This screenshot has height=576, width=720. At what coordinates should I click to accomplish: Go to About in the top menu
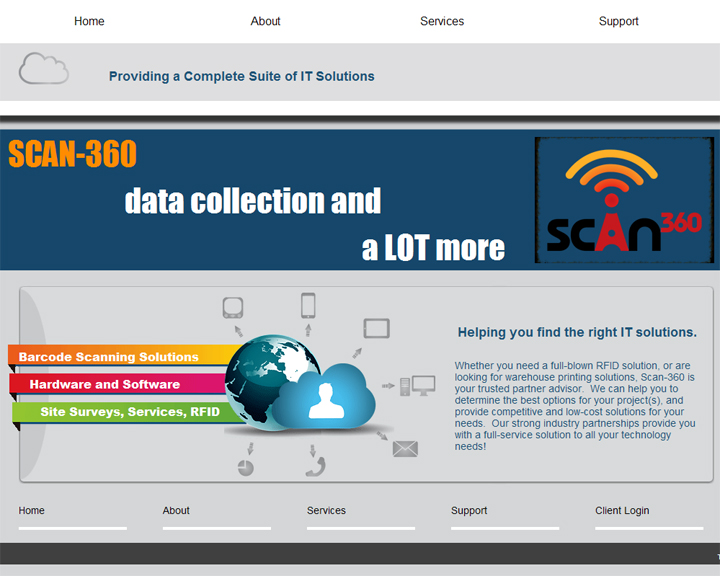click(265, 21)
